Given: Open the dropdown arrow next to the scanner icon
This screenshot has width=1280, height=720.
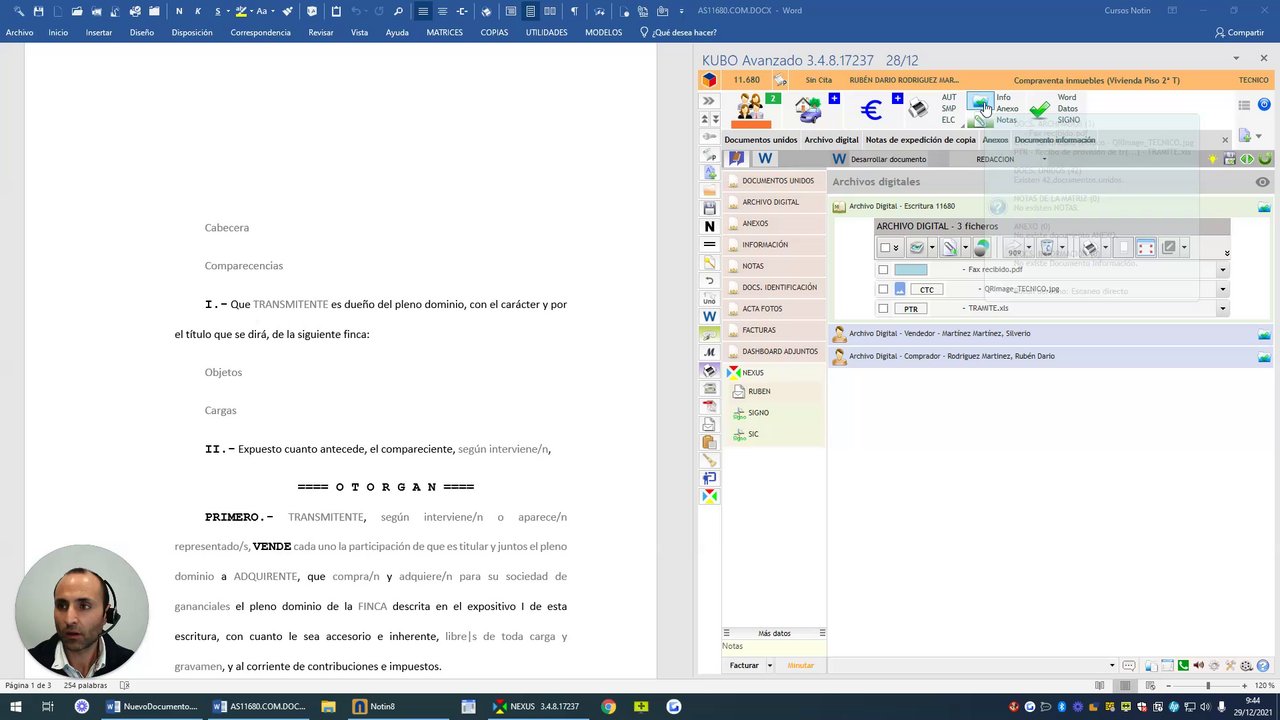Looking at the screenshot, I should click(x=932, y=248).
